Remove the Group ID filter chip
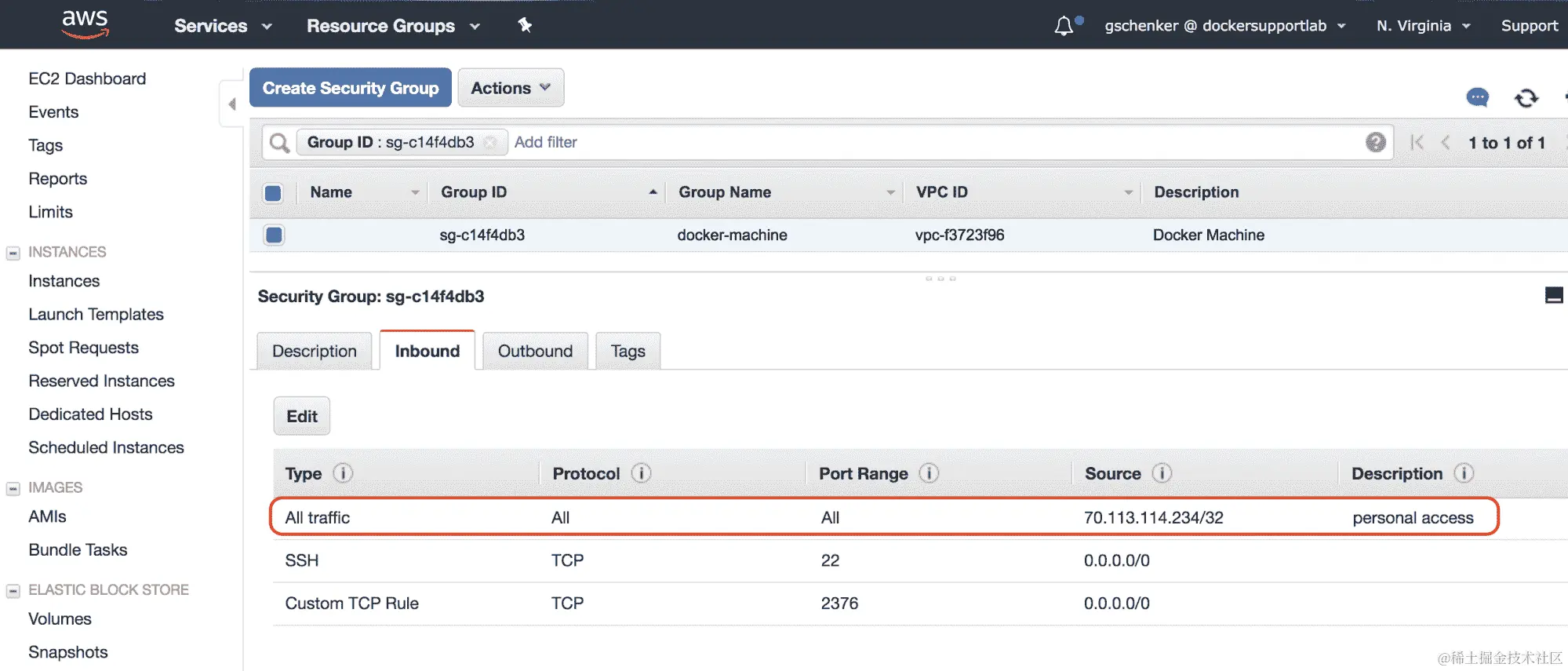Viewport: 1568px width, 671px height. click(x=490, y=143)
